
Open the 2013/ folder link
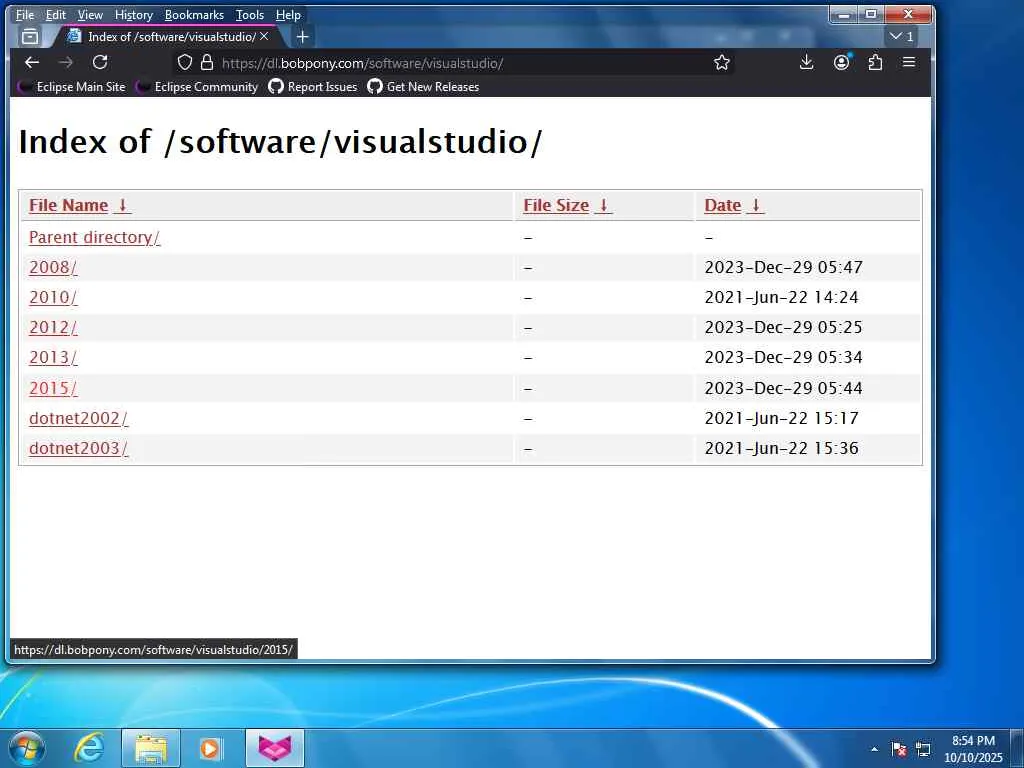[x=53, y=357]
